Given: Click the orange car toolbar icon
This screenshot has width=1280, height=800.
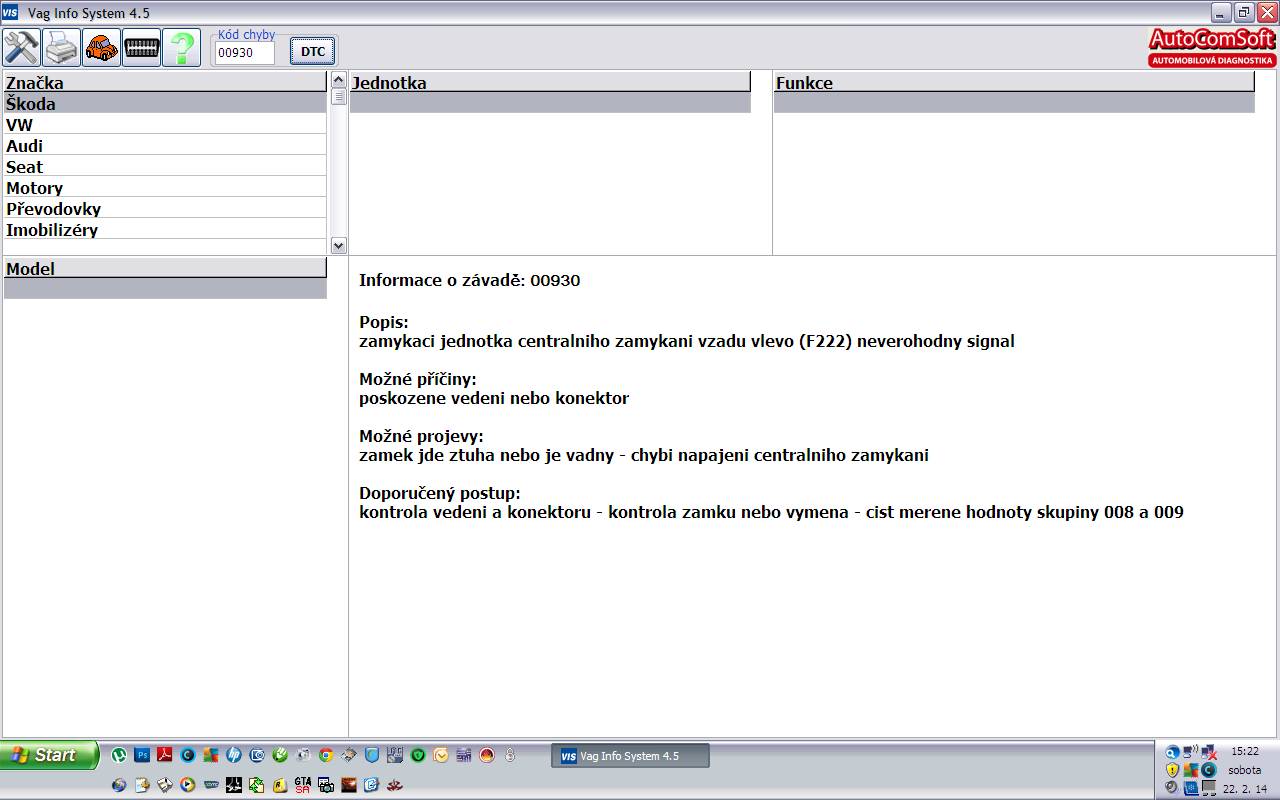Looking at the screenshot, I should click(x=101, y=47).
